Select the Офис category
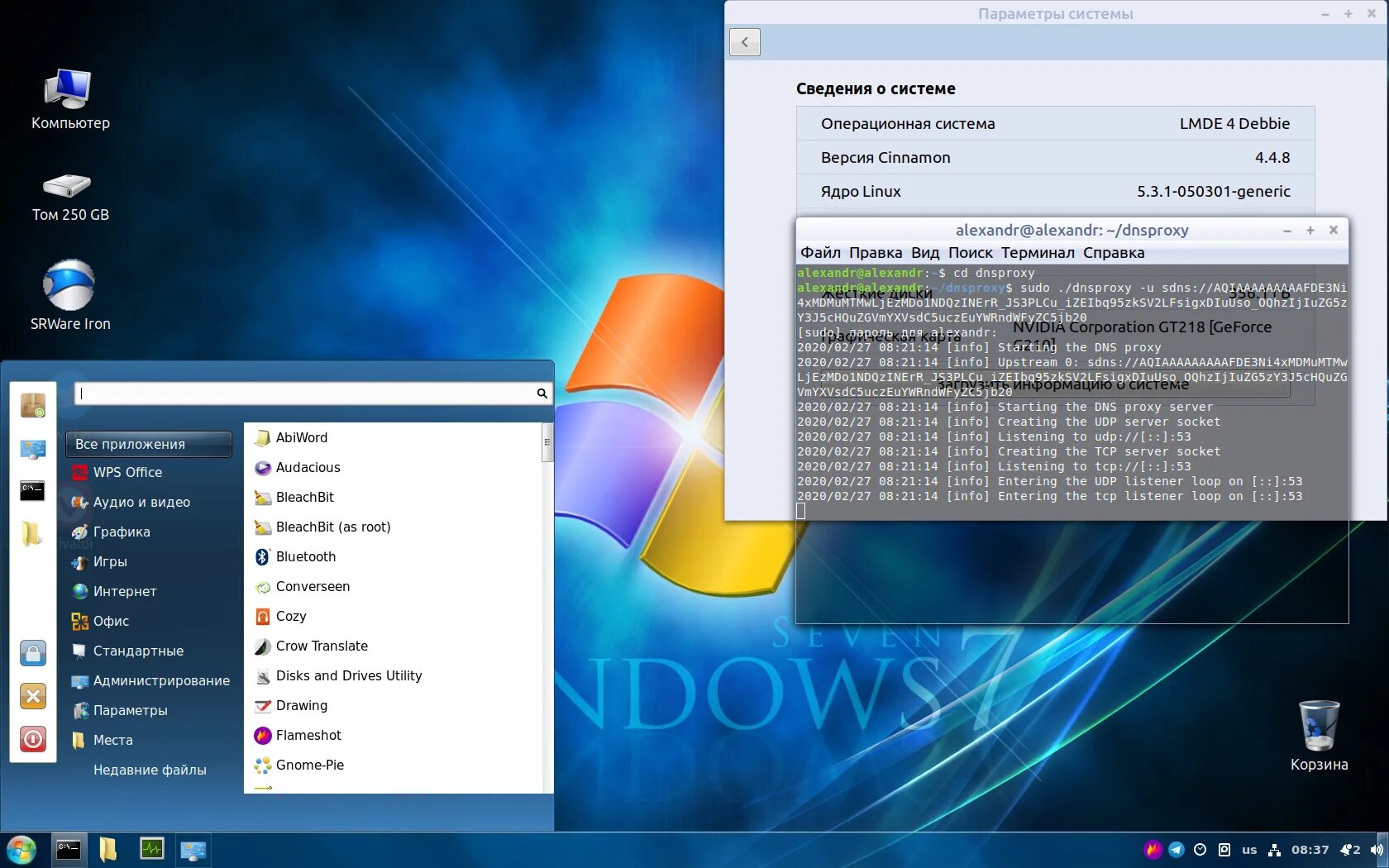 (149, 621)
